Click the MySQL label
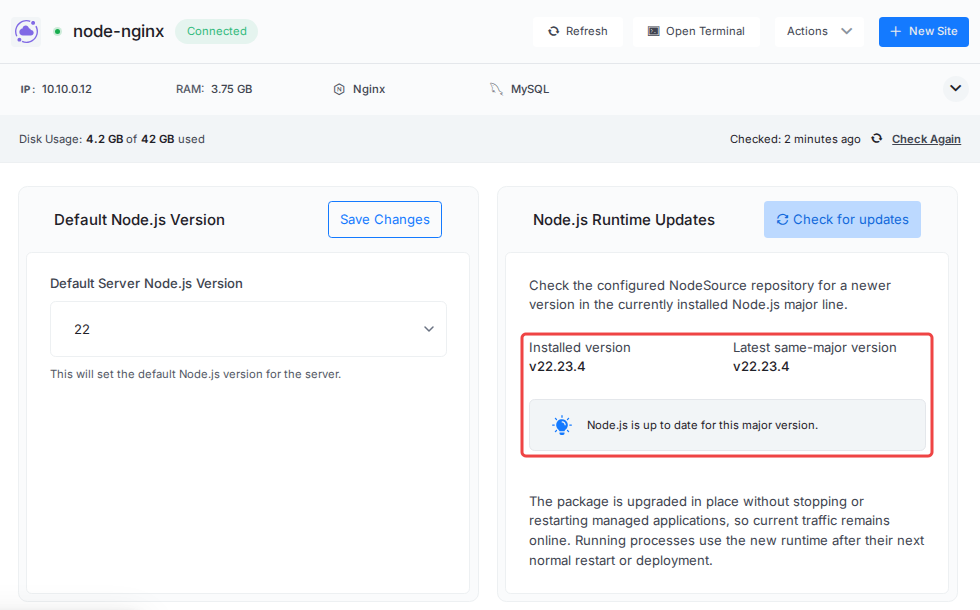980x610 pixels. 530,89
